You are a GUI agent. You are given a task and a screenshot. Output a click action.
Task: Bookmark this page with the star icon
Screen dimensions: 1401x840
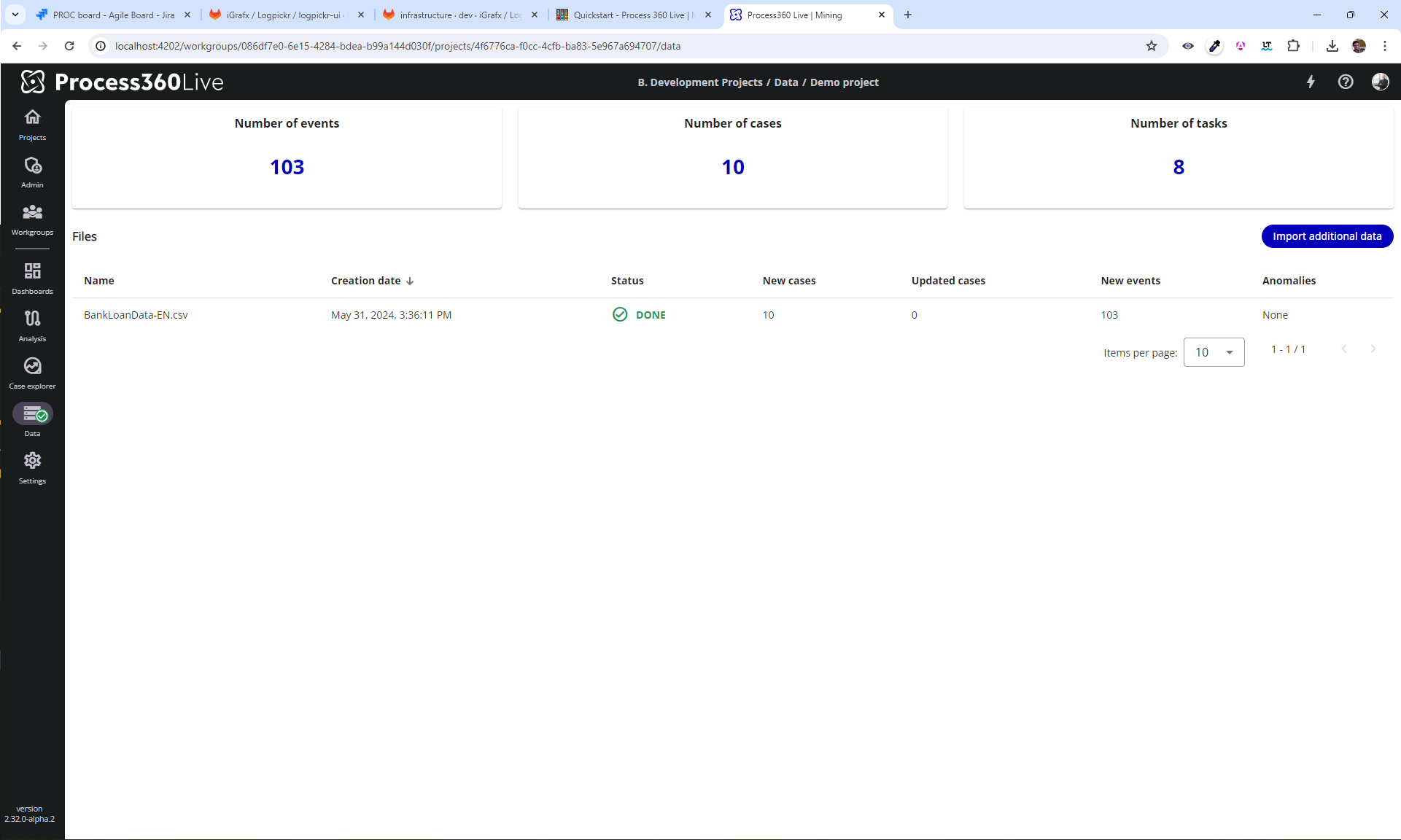[x=1152, y=46]
